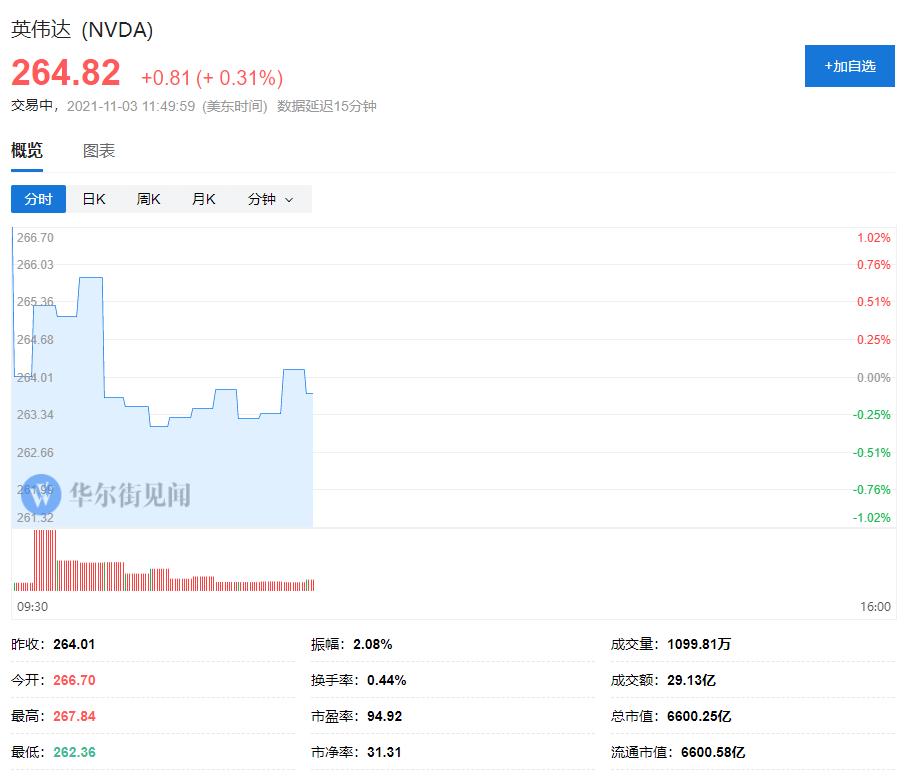
Task: Show the 月K monthly candlestick chart
Action: (204, 199)
